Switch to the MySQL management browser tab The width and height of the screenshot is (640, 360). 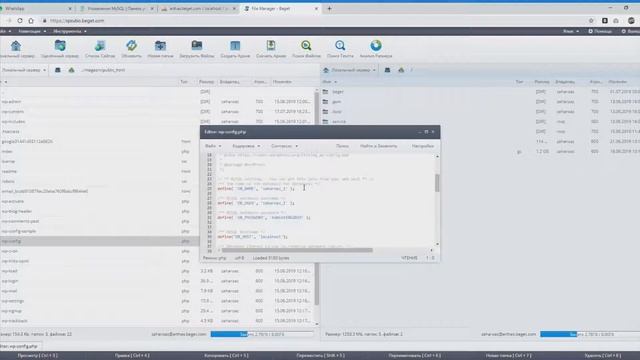coord(116,9)
